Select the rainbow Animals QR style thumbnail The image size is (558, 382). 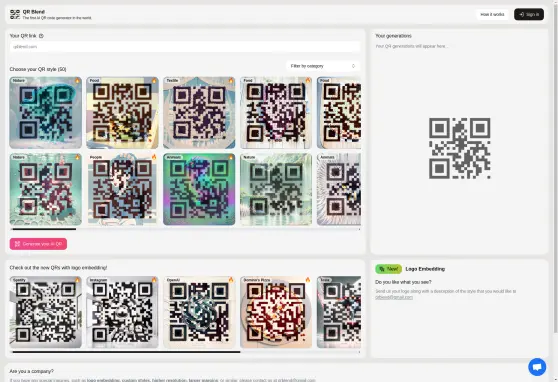pyautogui.click(x=199, y=189)
